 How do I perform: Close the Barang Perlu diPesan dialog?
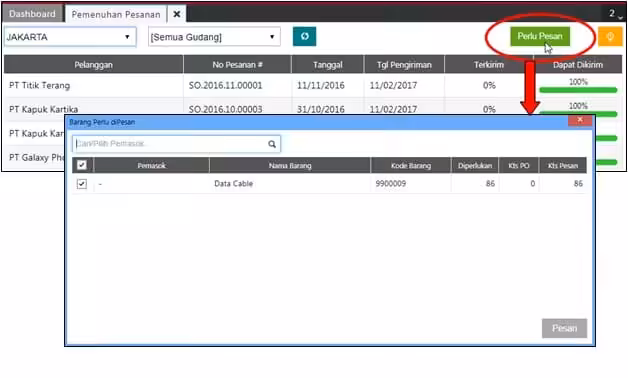(x=580, y=120)
